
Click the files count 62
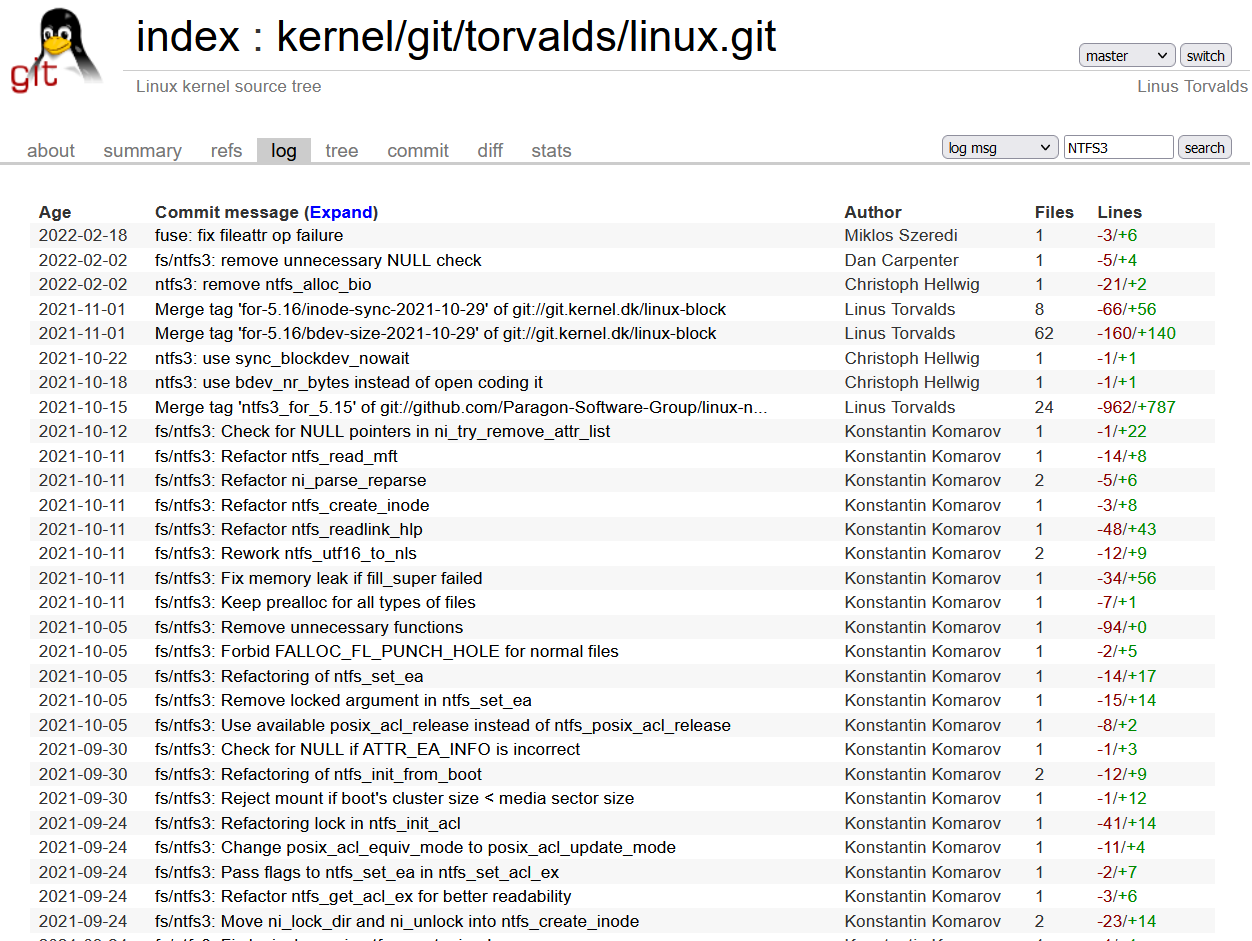coord(1045,334)
